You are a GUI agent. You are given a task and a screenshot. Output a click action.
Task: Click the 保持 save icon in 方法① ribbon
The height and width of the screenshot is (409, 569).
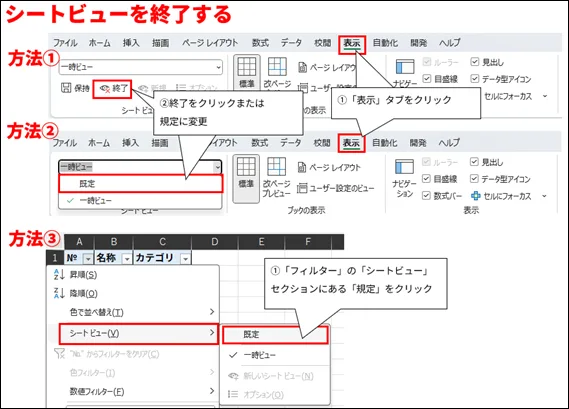pos(66,87)
